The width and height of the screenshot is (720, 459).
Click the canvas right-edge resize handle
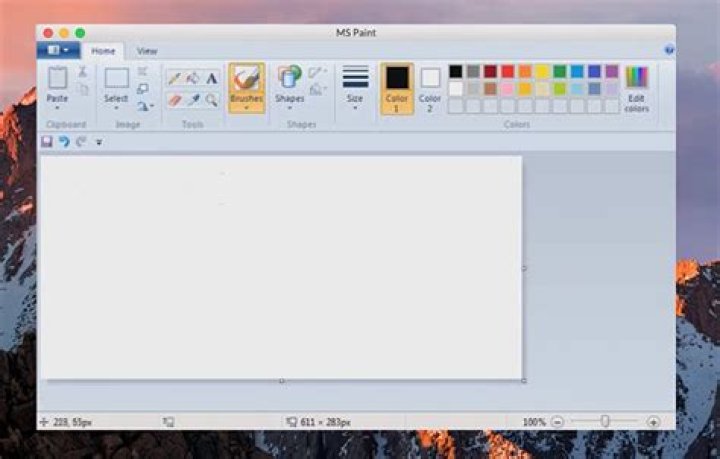[524, 268]
